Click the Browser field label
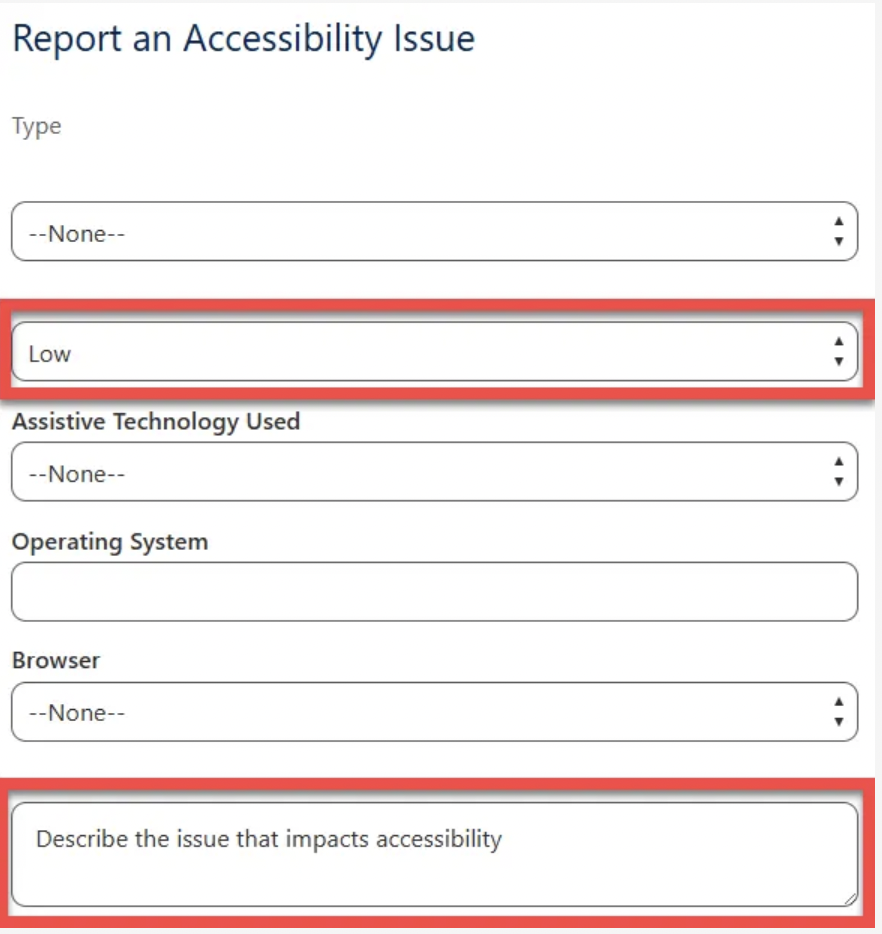 click(x=55, y=660)
